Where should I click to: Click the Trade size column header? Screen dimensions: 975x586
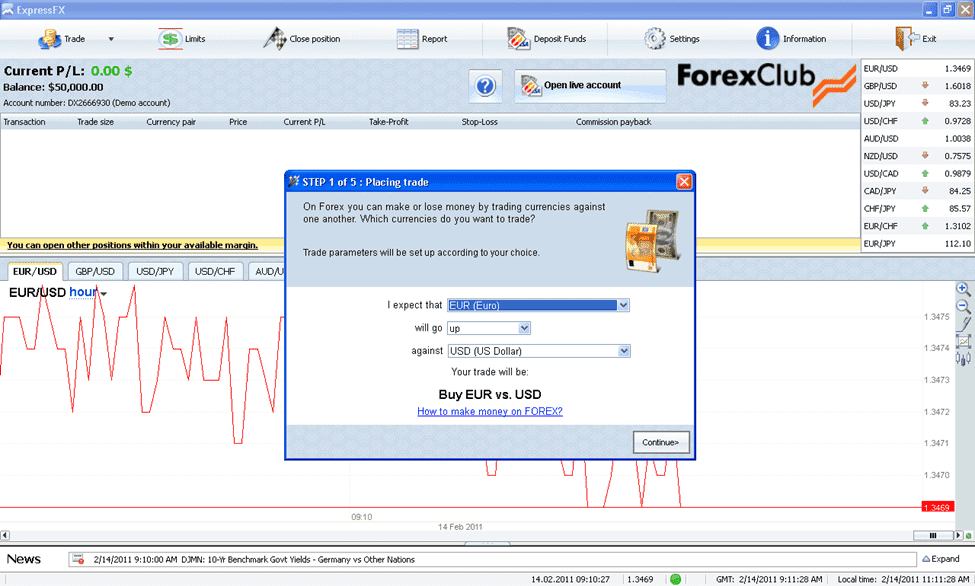coord(95,122)
